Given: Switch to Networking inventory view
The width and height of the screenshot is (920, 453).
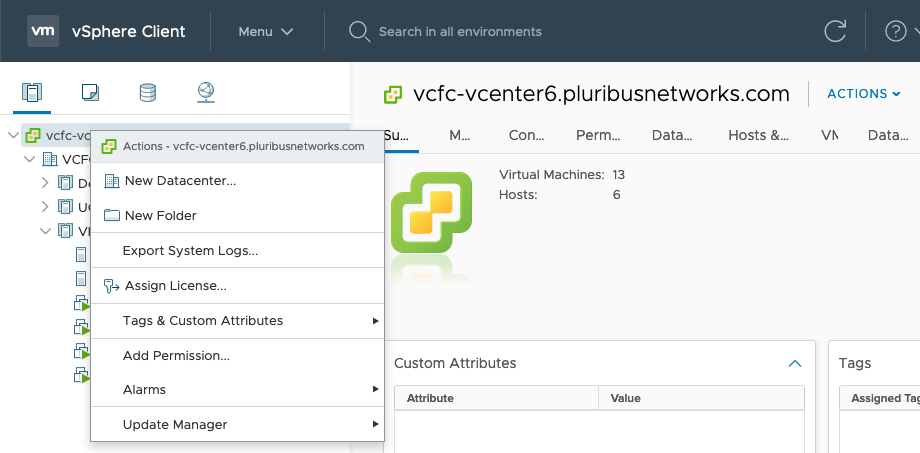Looking at the screenshot, I should (x=206, y=92).
